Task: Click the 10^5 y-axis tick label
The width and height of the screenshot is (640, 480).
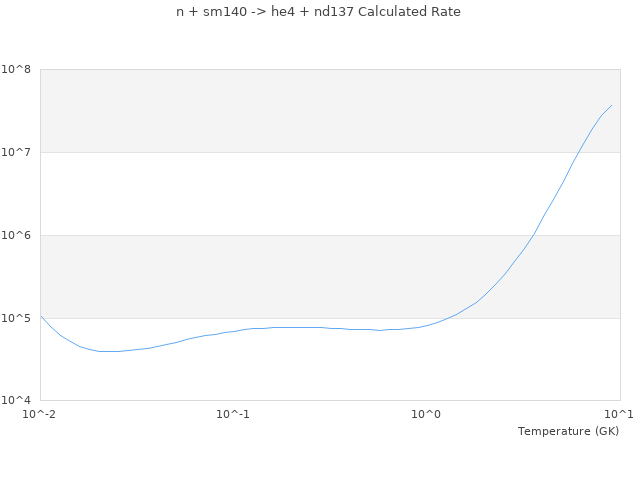Action: click(17, 318)
